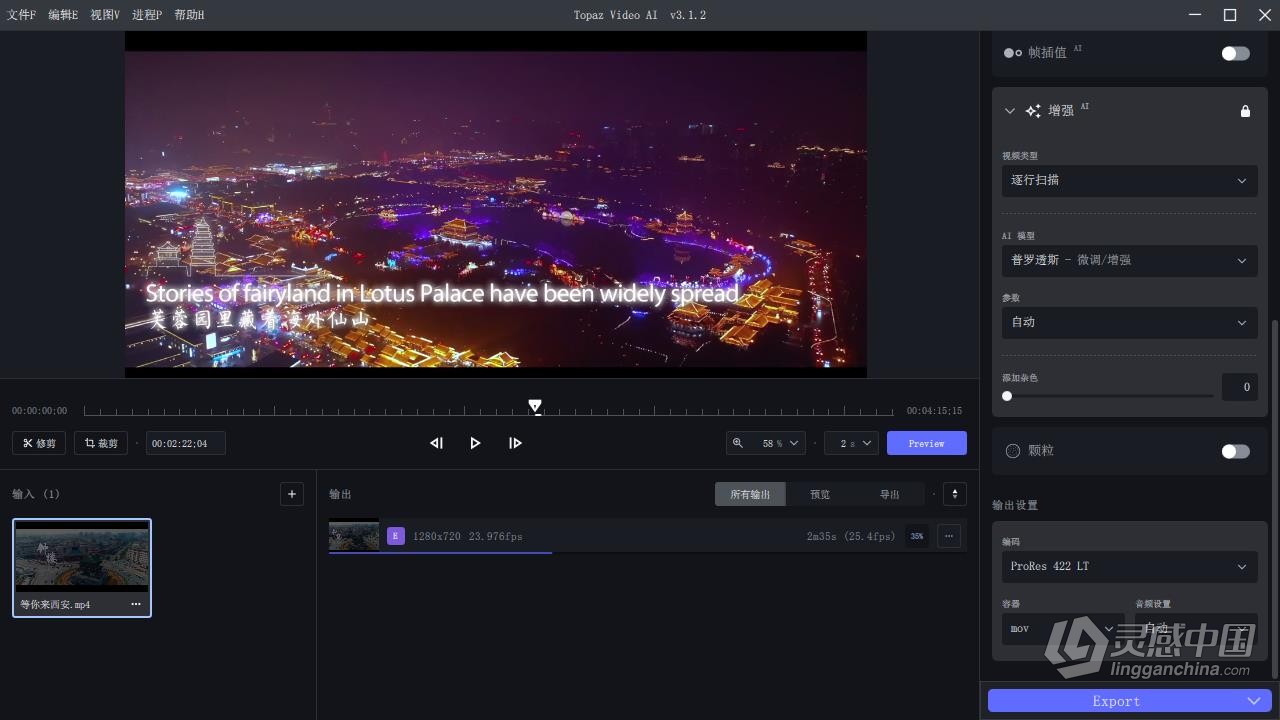
Task: Toggle the 帧插值 frame interpolation switch
Action: point(1235,53)
